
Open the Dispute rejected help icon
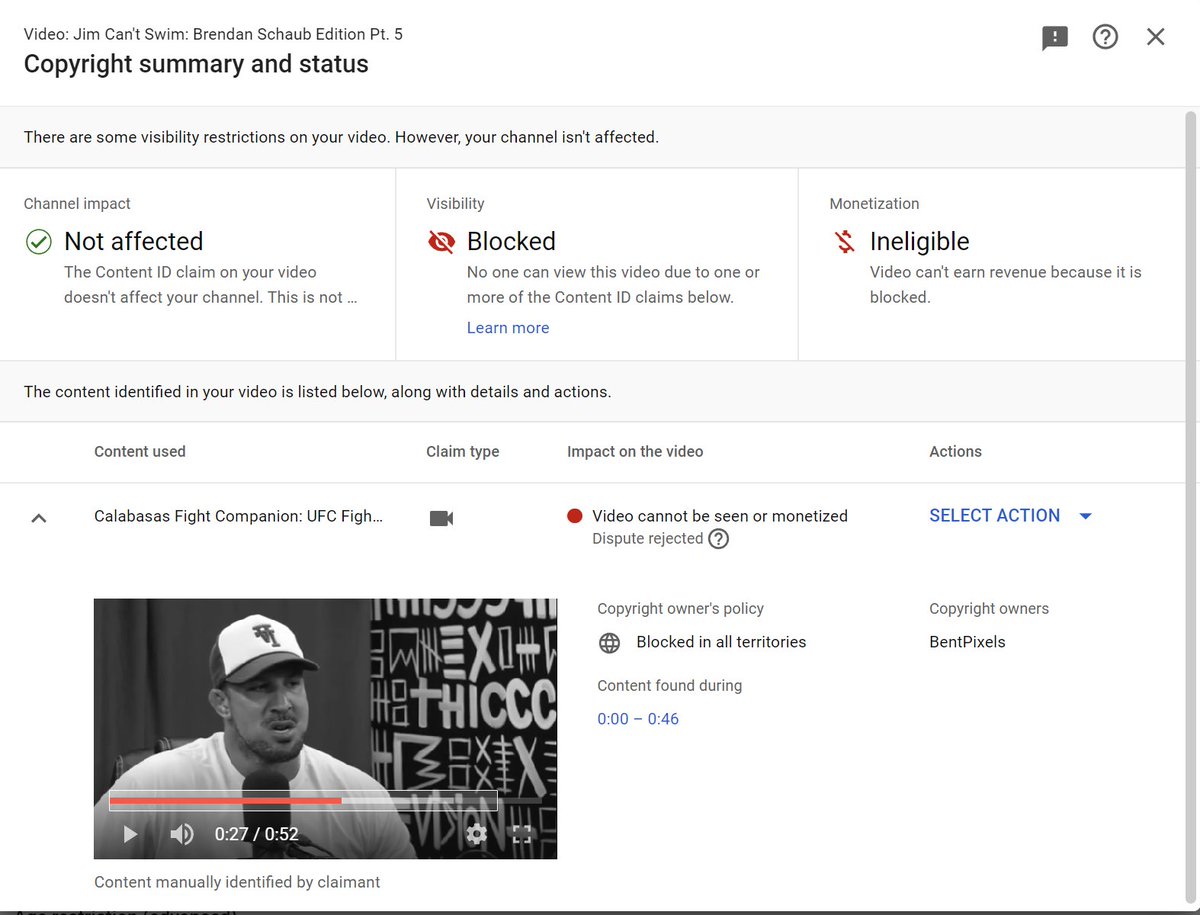tap(719, 539)
